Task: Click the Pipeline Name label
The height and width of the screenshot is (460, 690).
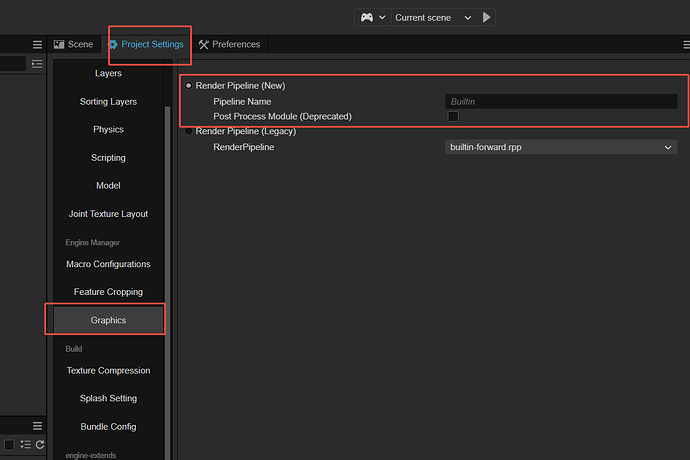Action: 242,102
